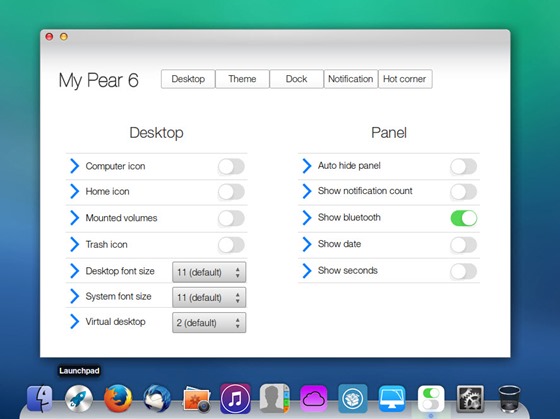
Task: Switch to the Notification tab
Action: click(x=351, y=79)
